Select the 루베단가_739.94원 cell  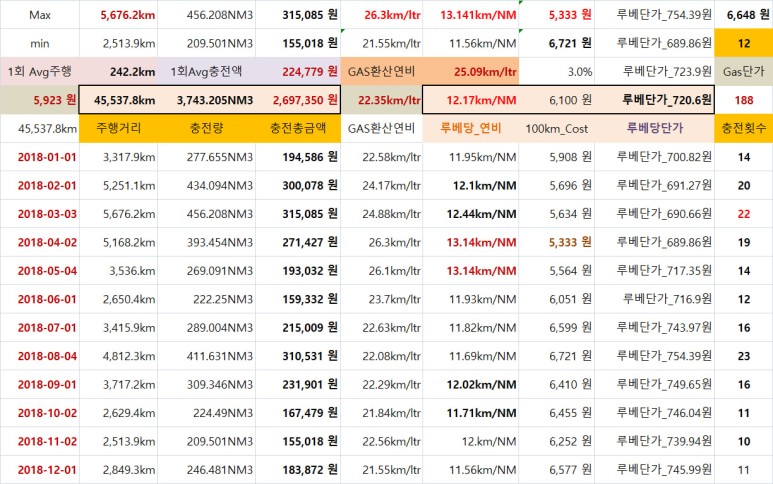point(654,442)
